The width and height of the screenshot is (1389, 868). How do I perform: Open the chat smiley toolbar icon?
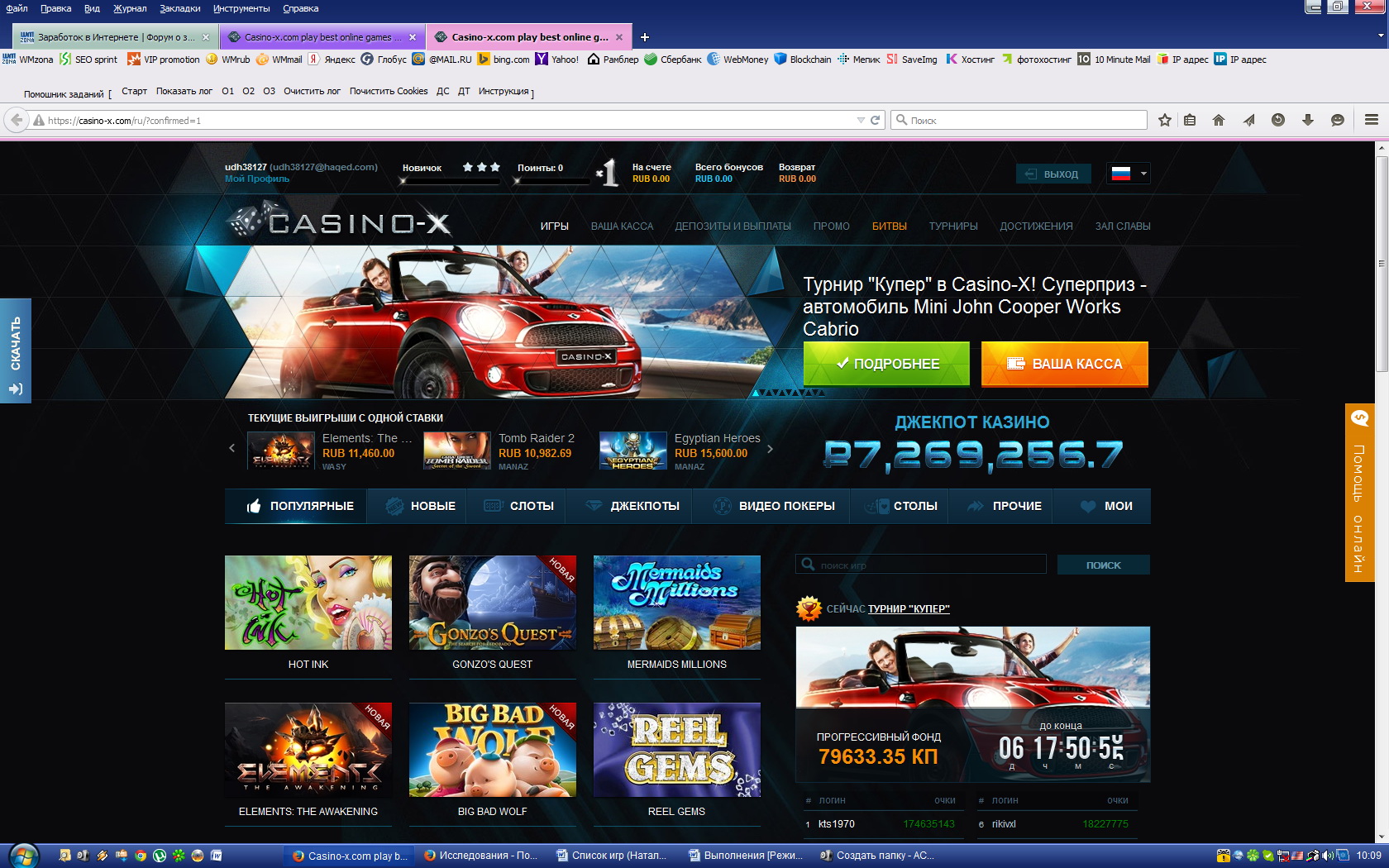[x=1338, y=120]
